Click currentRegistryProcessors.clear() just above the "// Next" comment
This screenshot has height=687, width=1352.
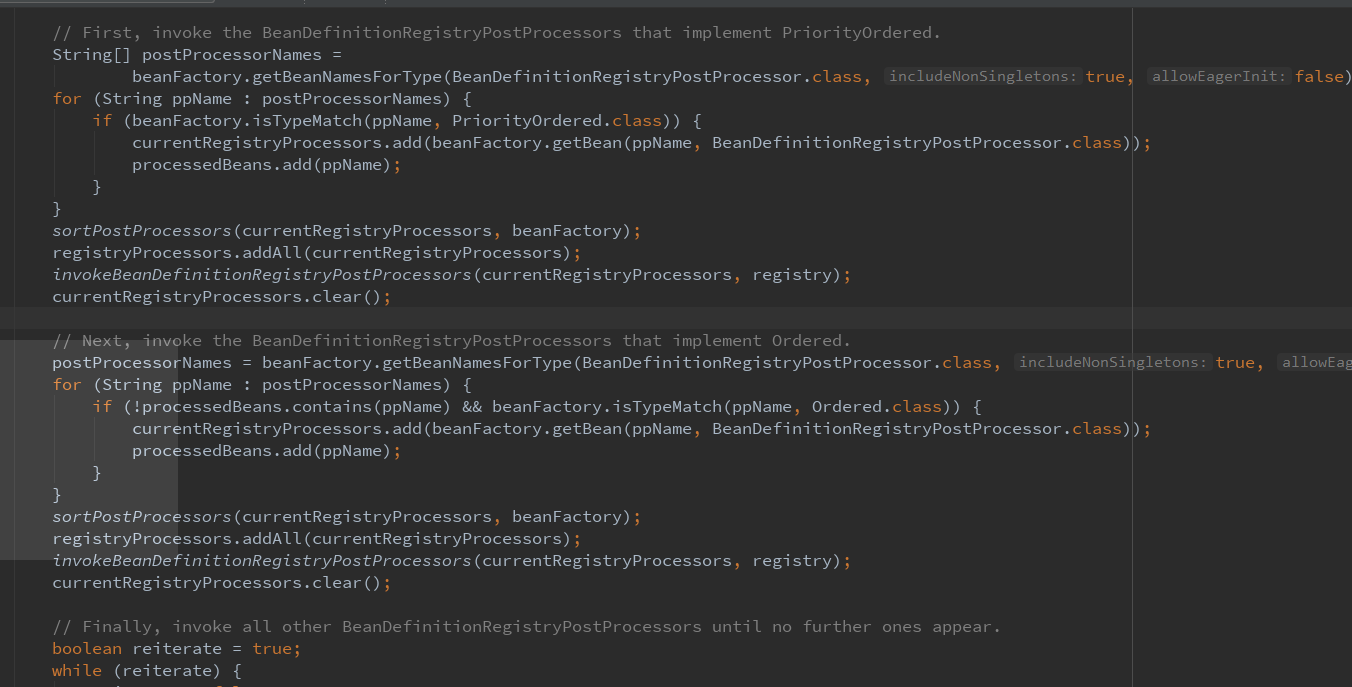pos(221,297)
